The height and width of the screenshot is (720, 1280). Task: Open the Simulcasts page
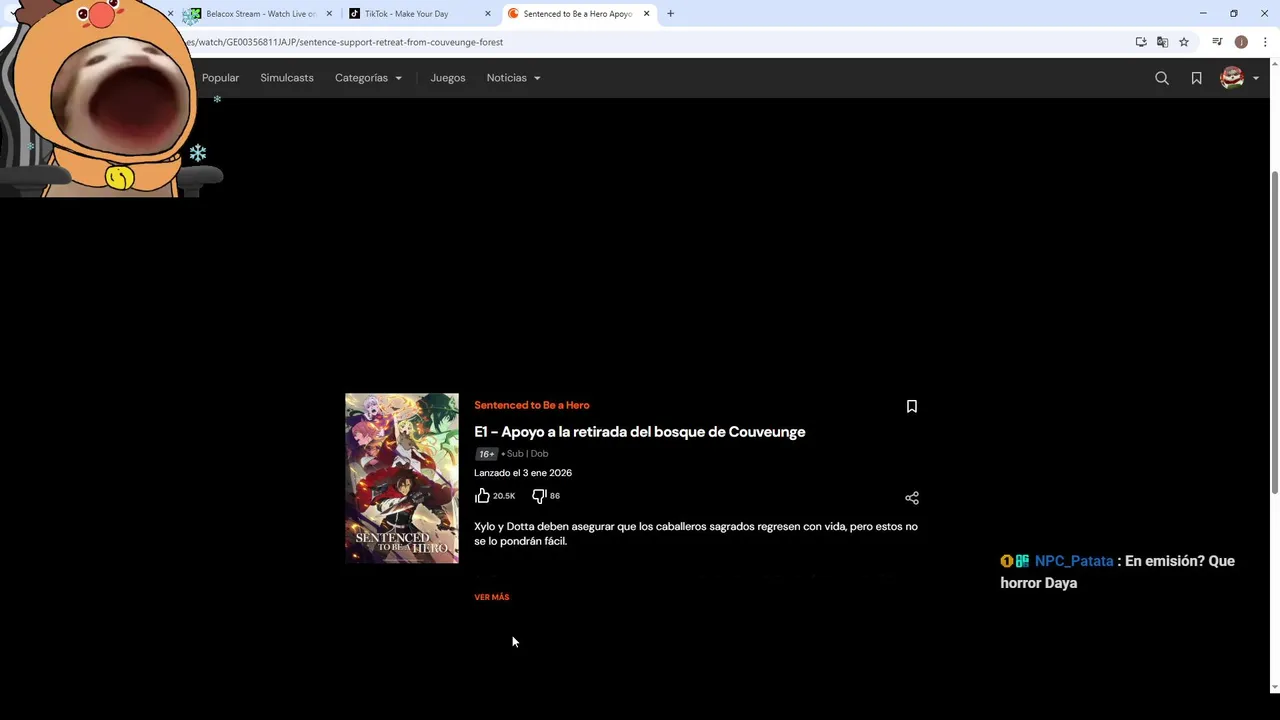(287, 78)
